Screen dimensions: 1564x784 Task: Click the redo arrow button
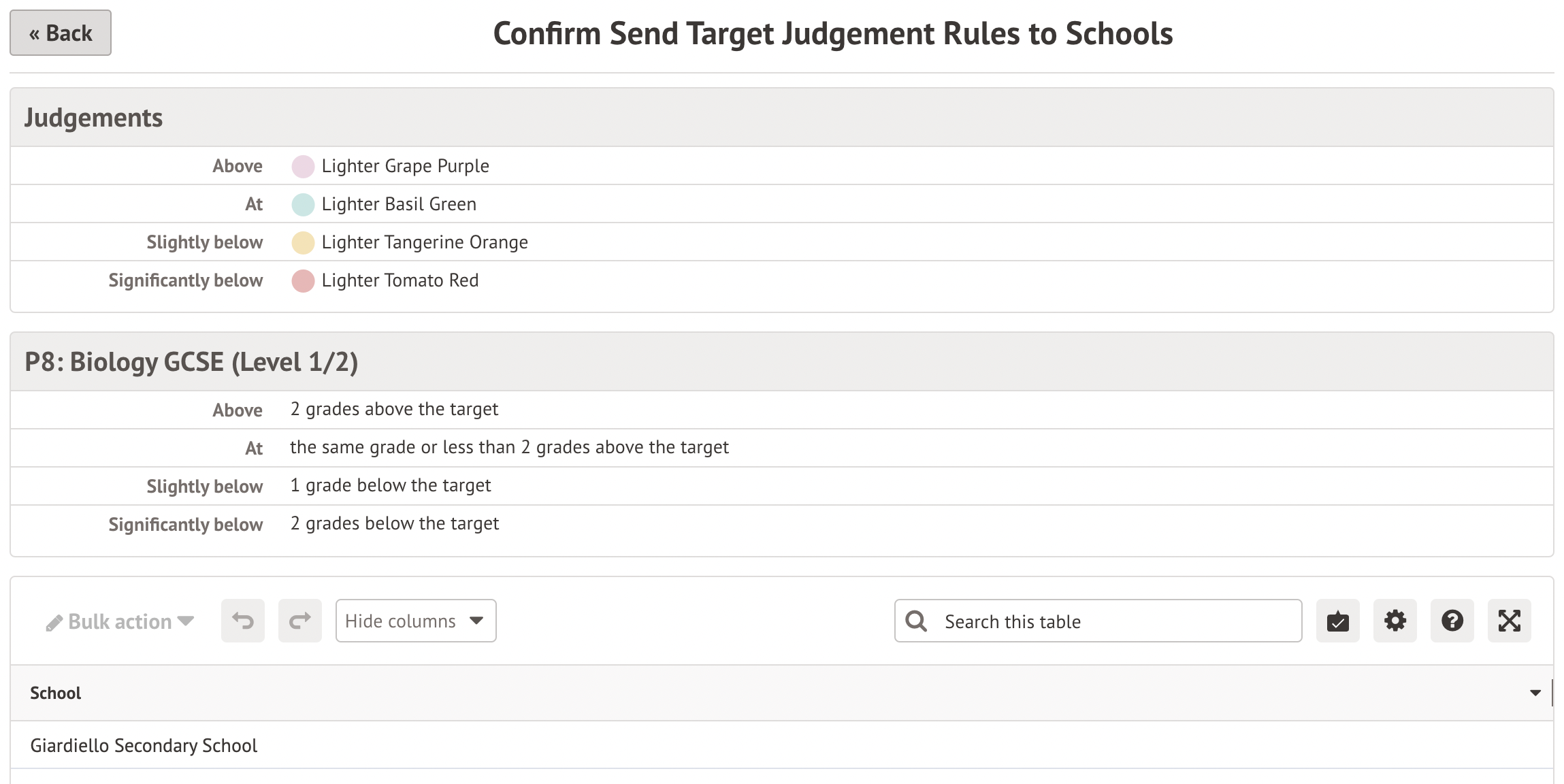coord(300,621)
